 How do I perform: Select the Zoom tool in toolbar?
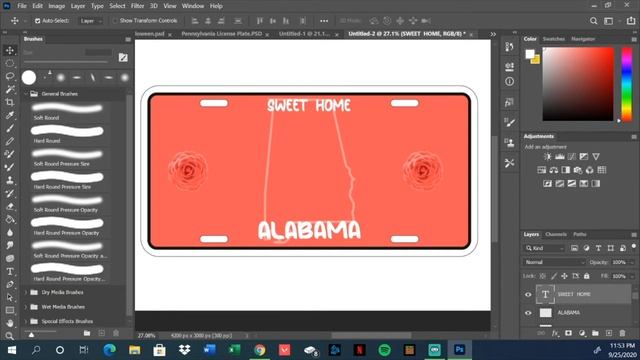click(x=10, y=336)
